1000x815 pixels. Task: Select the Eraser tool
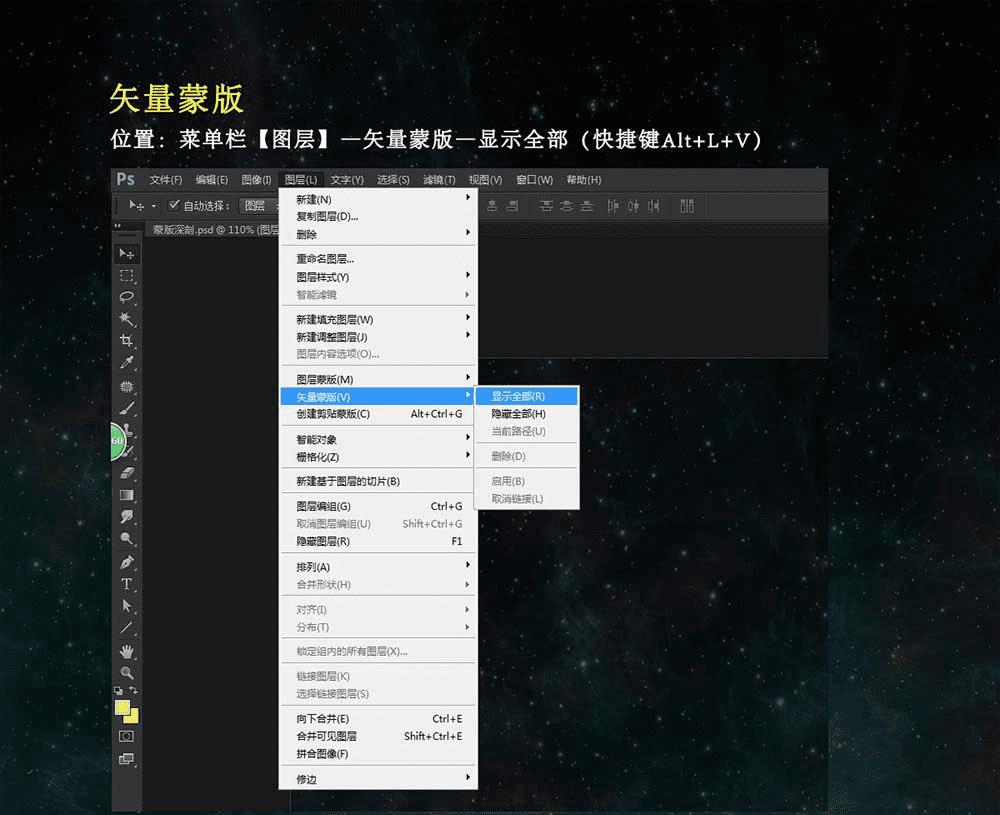(x=126, y=473)
